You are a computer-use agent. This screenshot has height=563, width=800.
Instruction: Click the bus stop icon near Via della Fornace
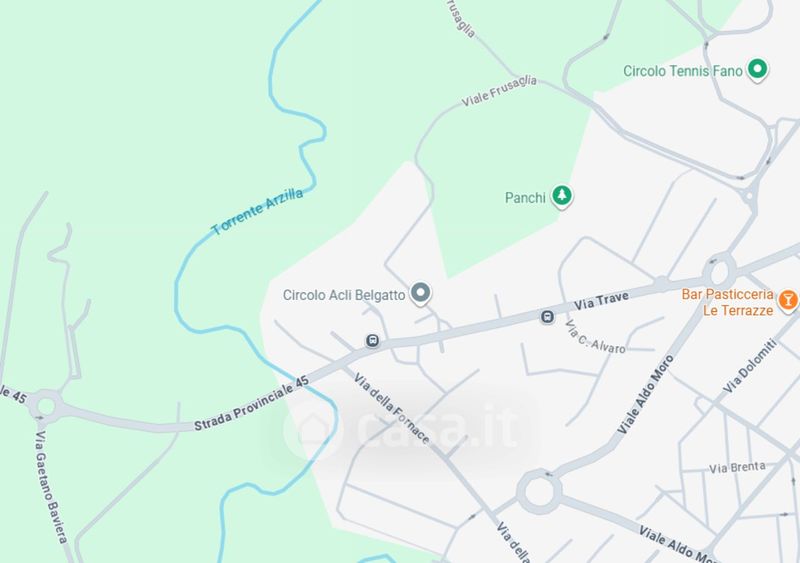click(x=372, y=340)
